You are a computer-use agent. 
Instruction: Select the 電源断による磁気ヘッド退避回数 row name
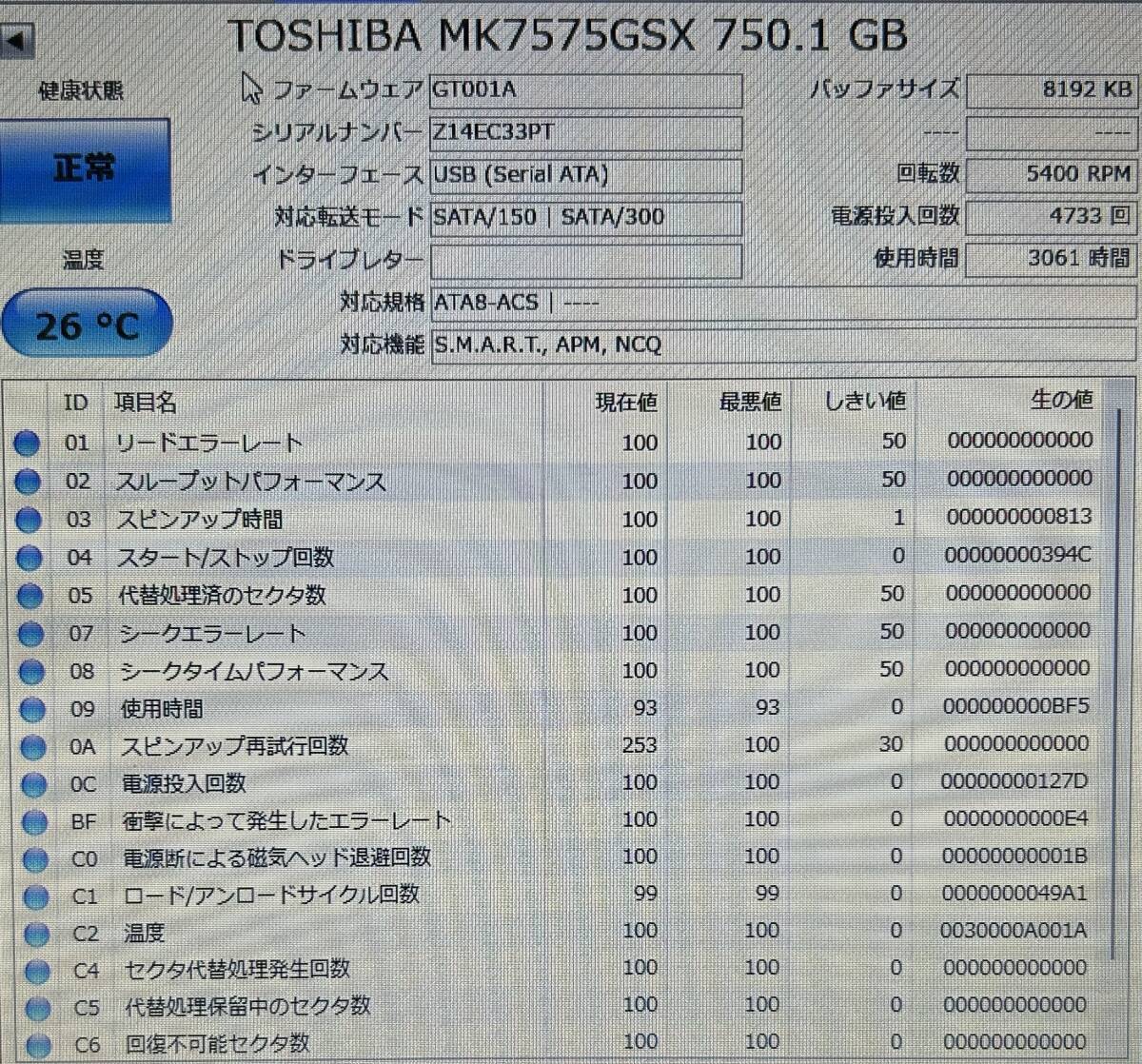tap(277, 858)
